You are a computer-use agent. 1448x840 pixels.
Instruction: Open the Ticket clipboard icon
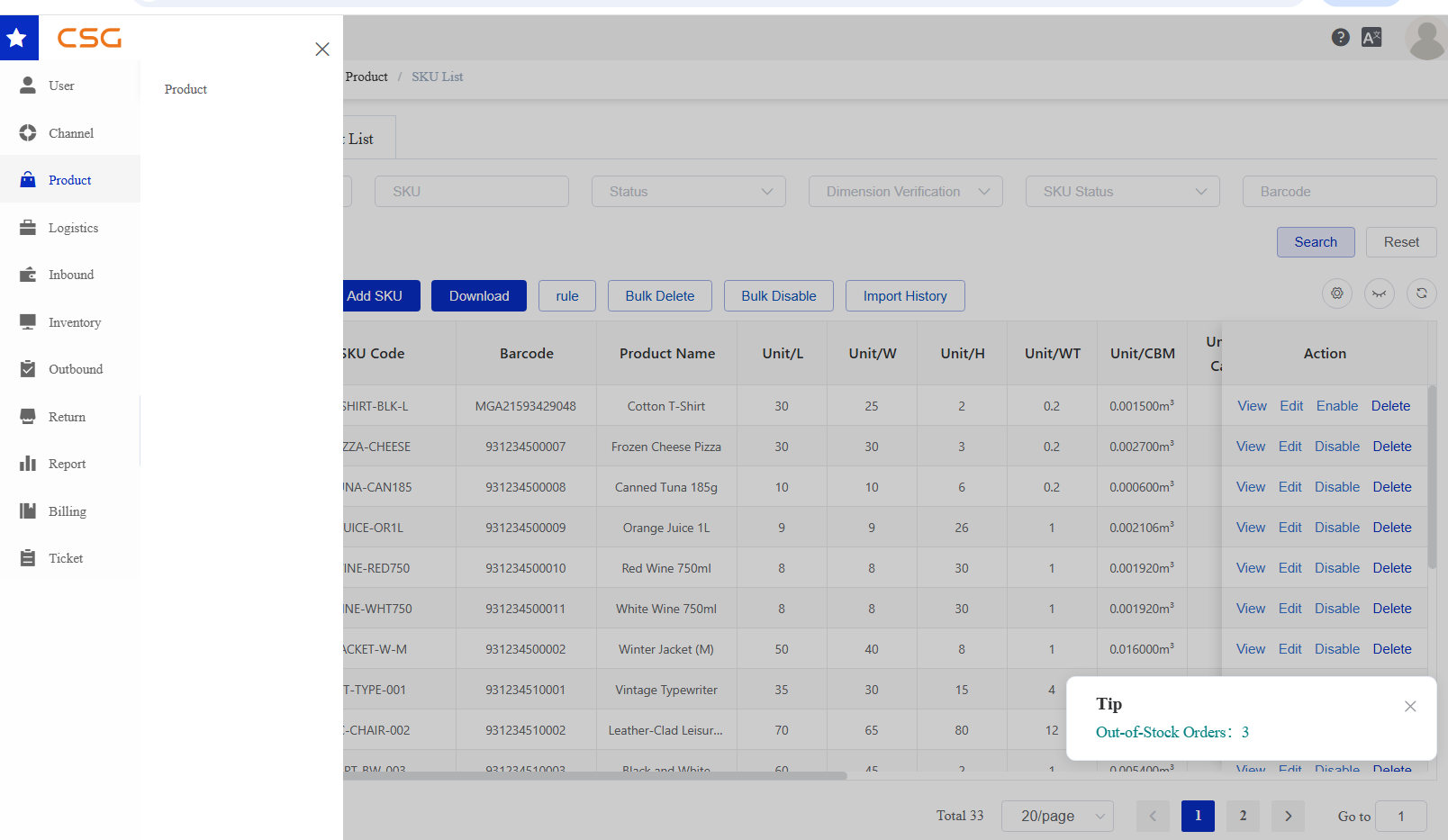28,558
